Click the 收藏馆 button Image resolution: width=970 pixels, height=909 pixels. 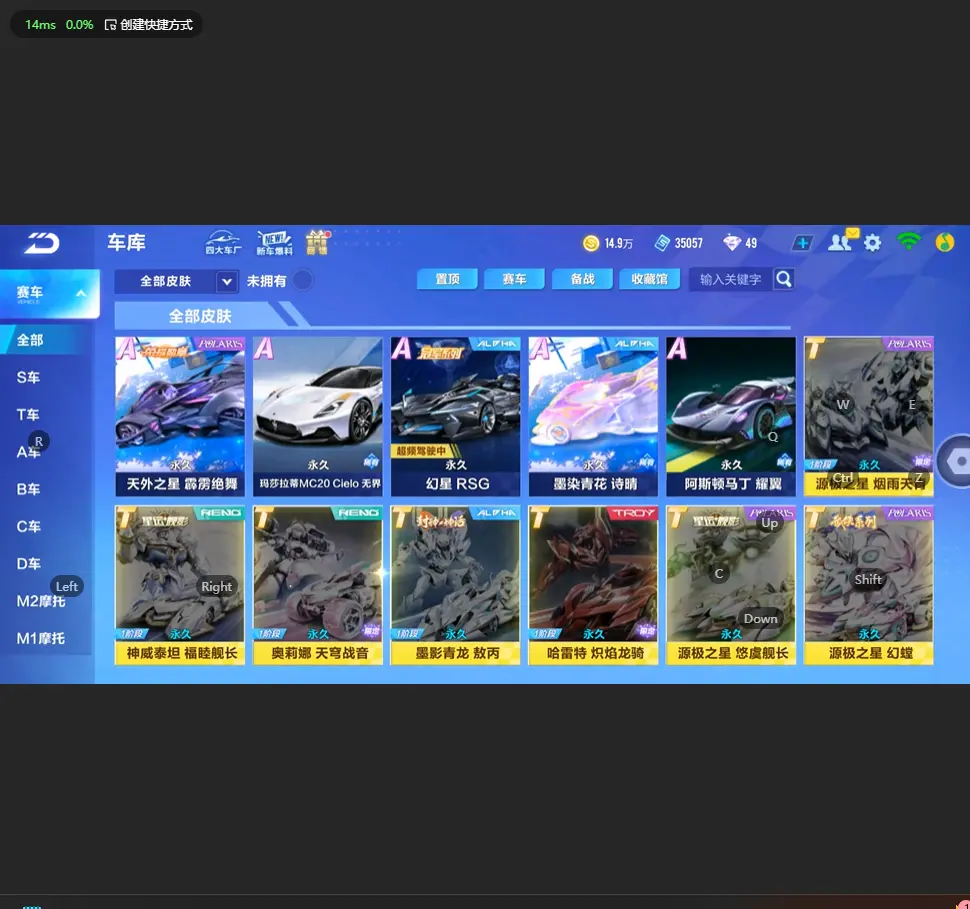click(650, 279)
